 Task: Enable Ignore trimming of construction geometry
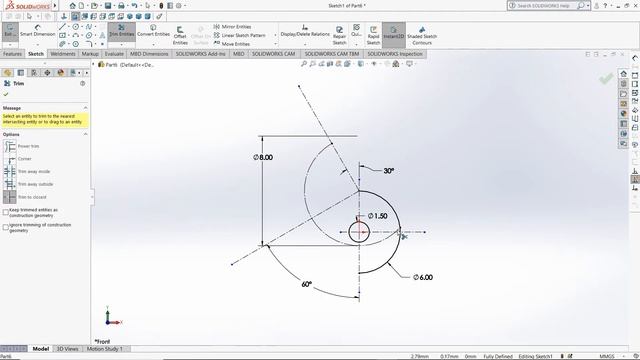click(x=6, y=227)
